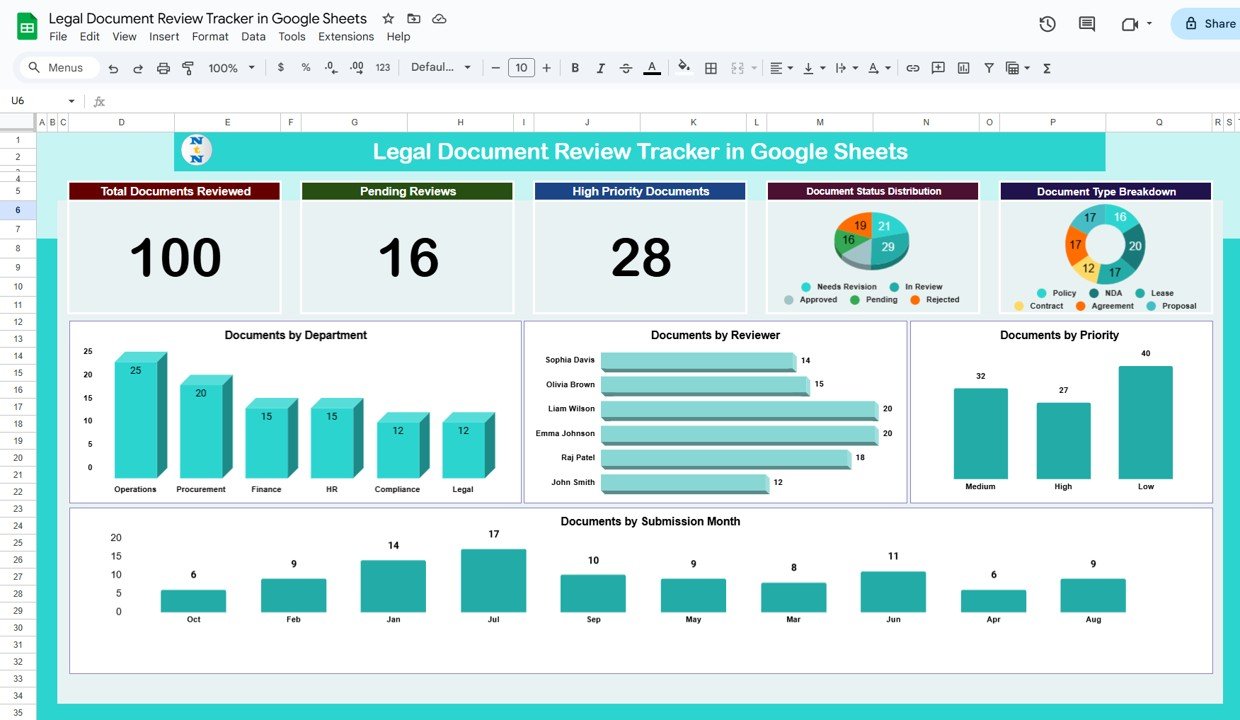Image resolution: width=1240 pixels, height=720 pixels.
Task: Open the name box dropdown arrow
Action: 71,101
